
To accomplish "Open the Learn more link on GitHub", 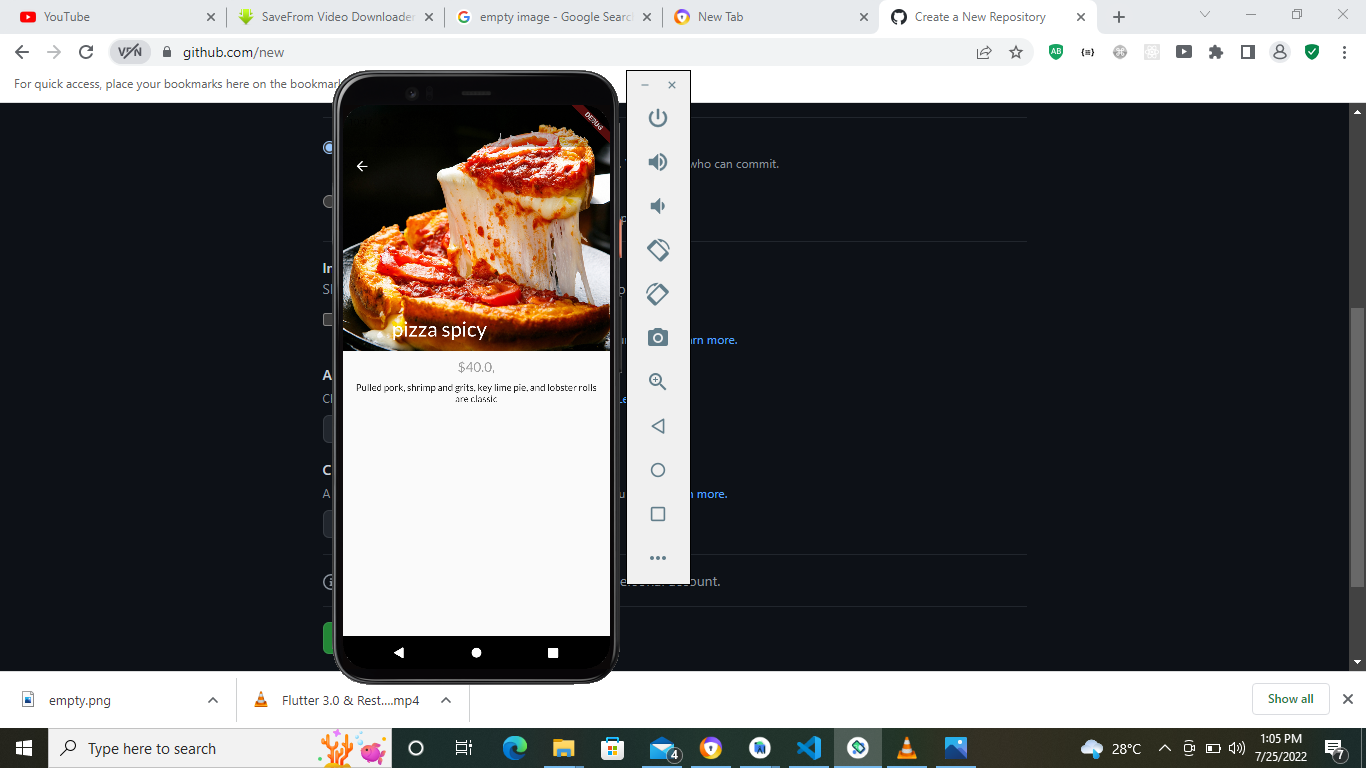I will coord(714,339).
